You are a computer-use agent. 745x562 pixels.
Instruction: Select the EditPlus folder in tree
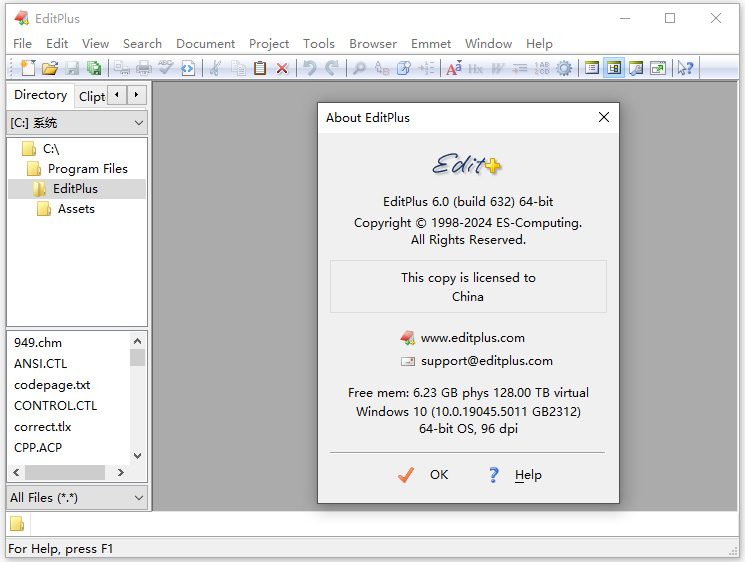point(77,189)
